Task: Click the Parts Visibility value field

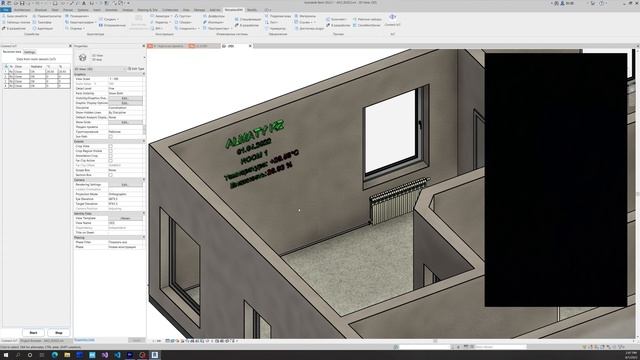Action: click(126, 93)
